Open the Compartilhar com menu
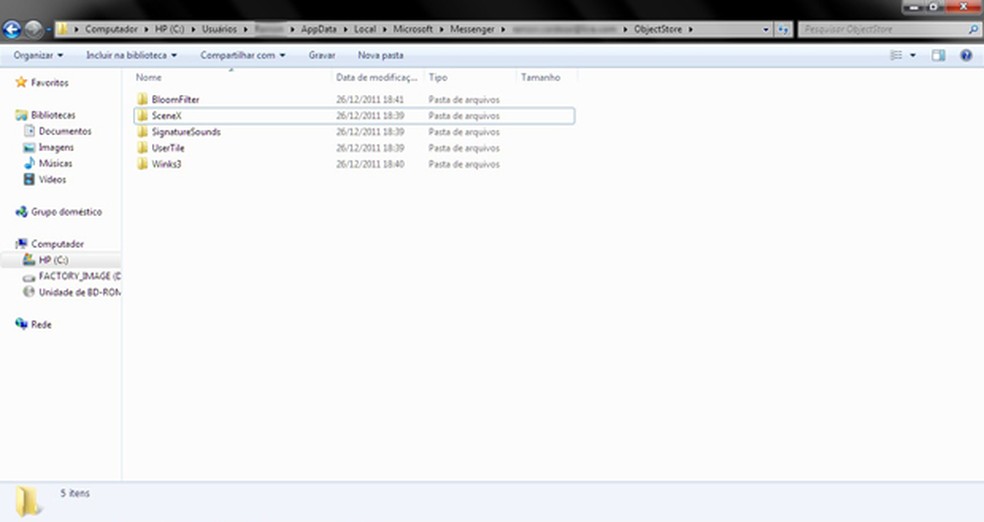The width and height of the screenshot is (984, 522). (243, 55)
